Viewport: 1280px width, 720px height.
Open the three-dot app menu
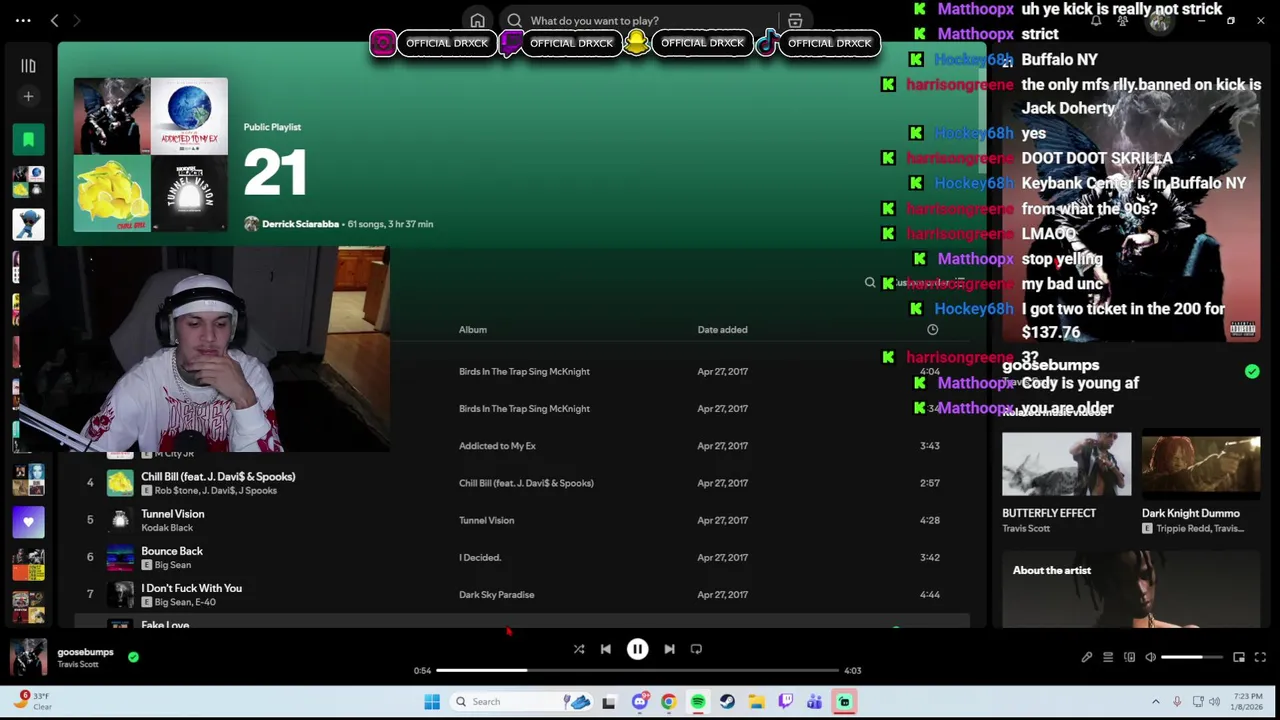23,20
